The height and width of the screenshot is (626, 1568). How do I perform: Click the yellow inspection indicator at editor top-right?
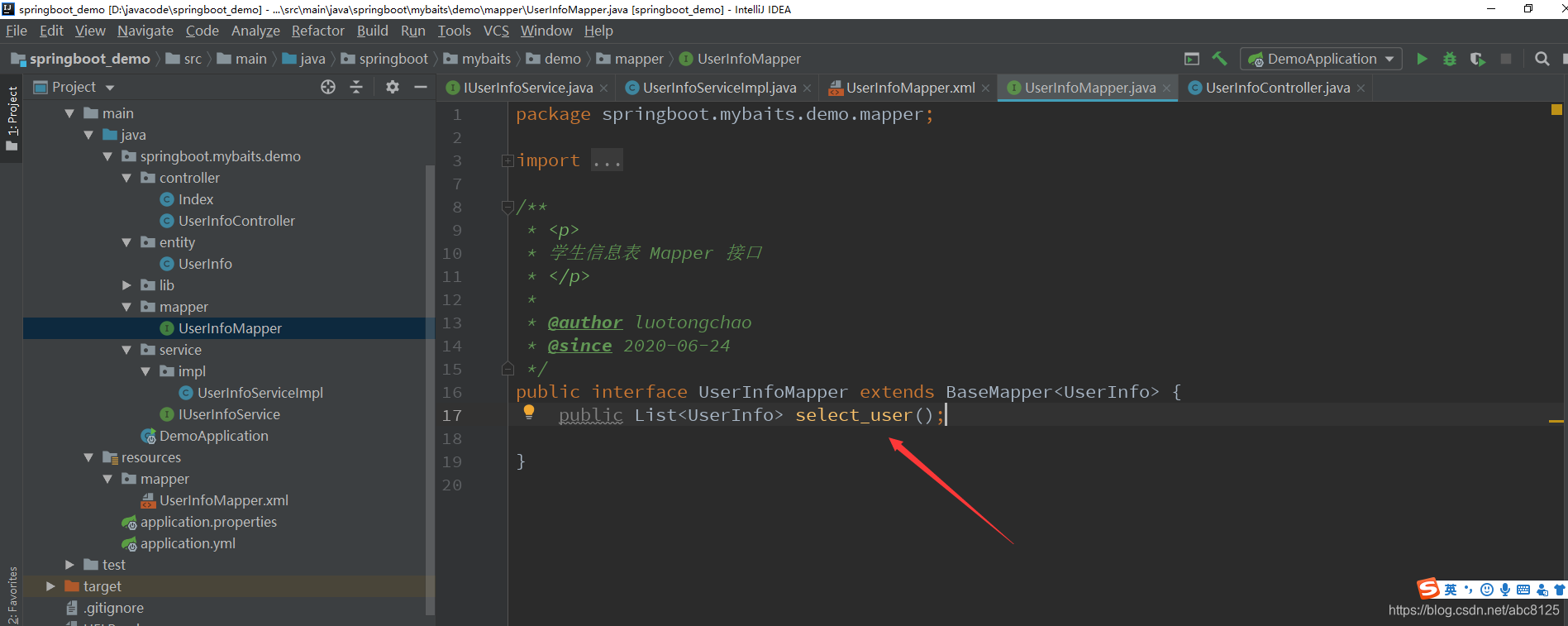tap(1556, 109)
